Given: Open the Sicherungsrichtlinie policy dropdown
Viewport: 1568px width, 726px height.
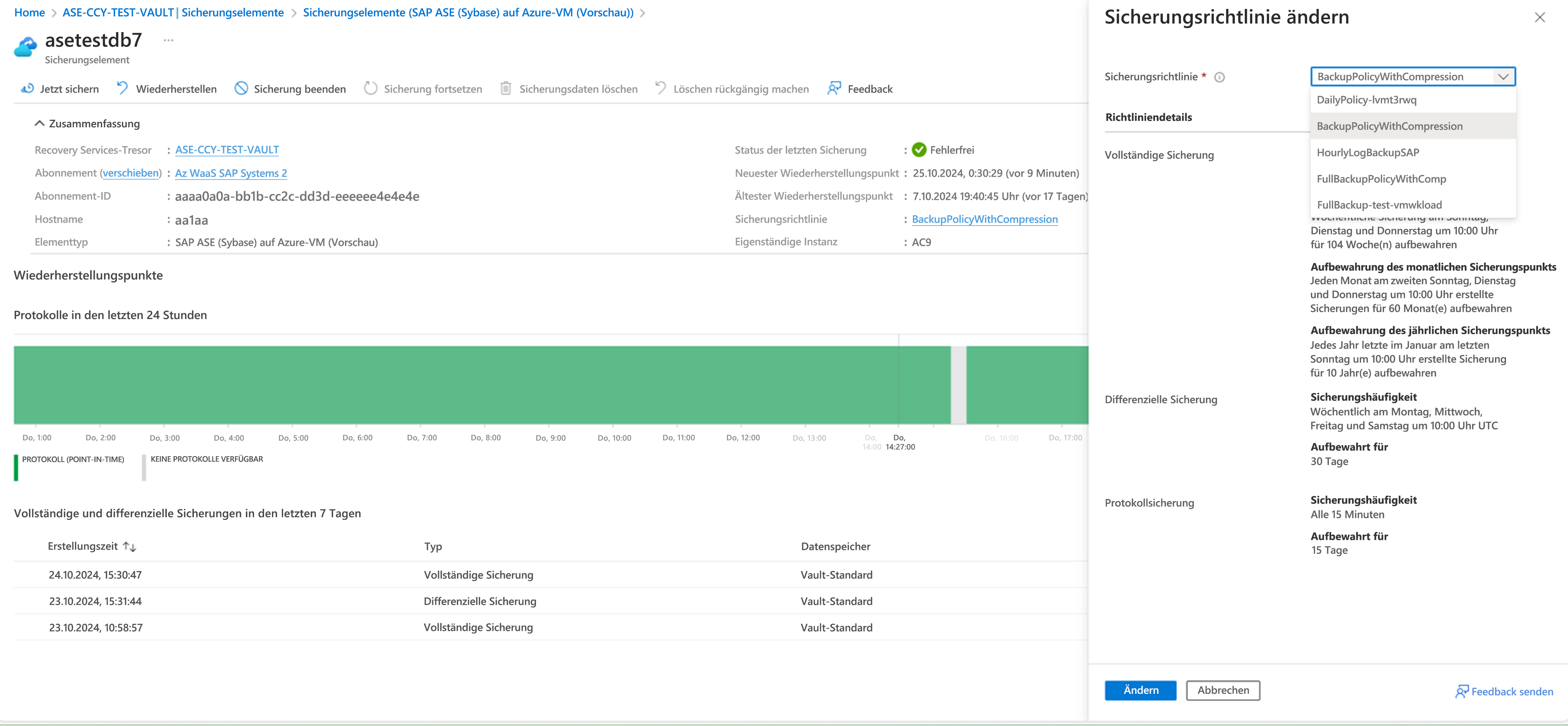Looking at the screenshot, I should coord(1412,77).
